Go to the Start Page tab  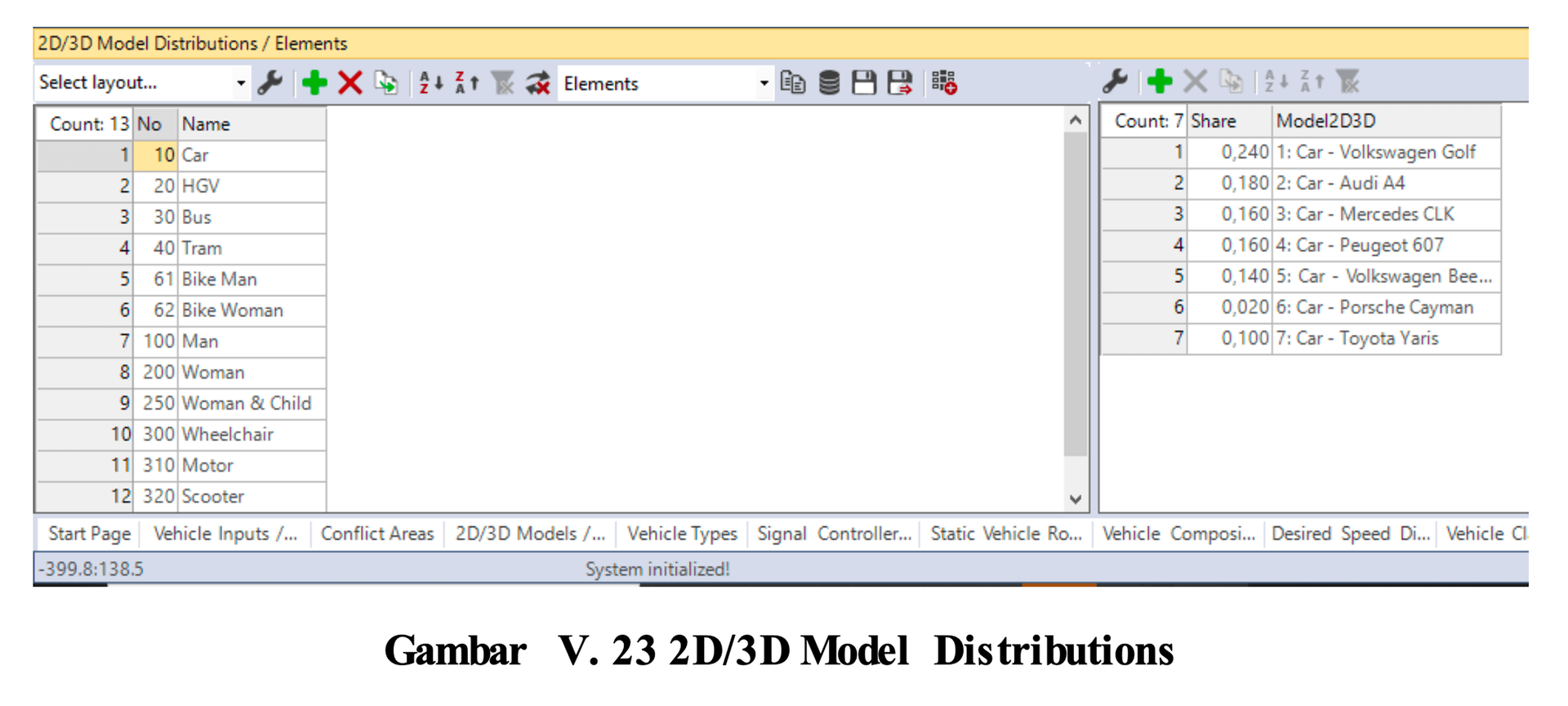tap(89, 534)
